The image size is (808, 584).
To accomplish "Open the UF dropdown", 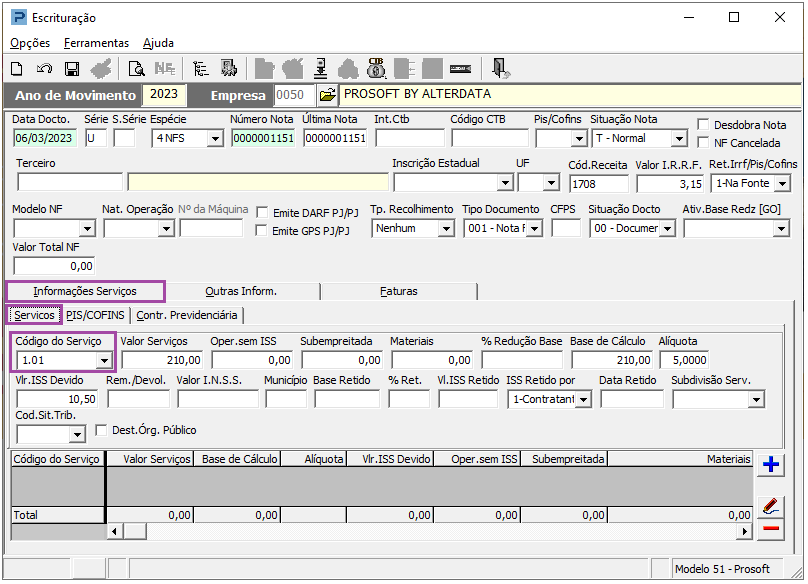I will coord(551,183).
